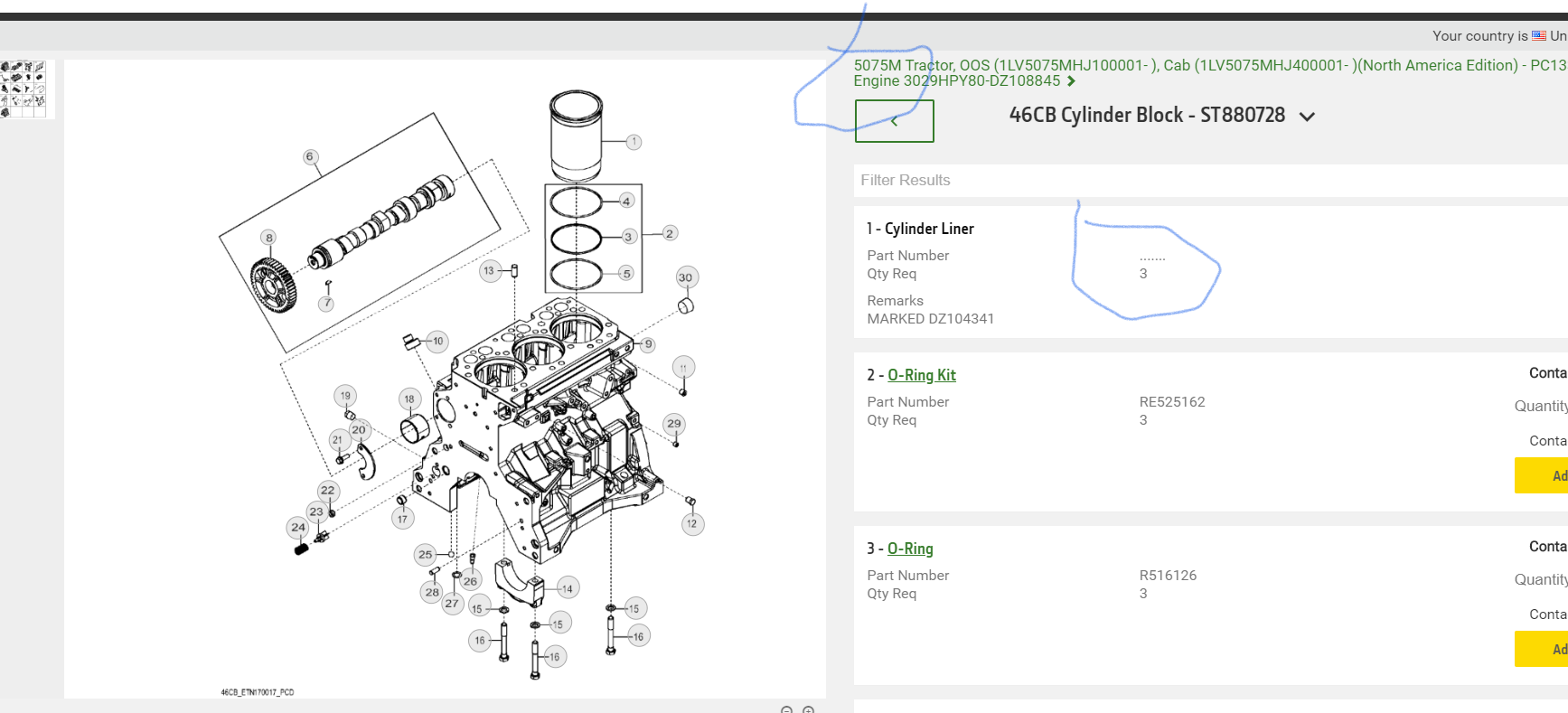The height and width of the screenshot is (713, 1568).
Task: Click the zoom in magnifier icon below diagram
Action: click(x=809, y=709)
